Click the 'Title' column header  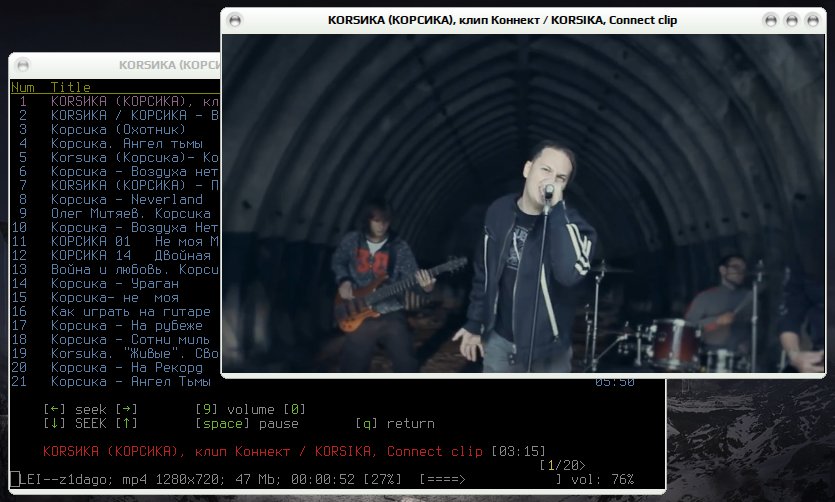tap(70, 87)
